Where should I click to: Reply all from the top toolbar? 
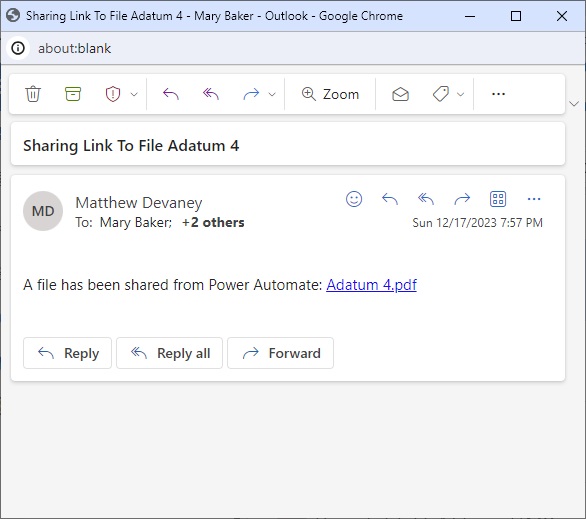(x=211, y=94)
